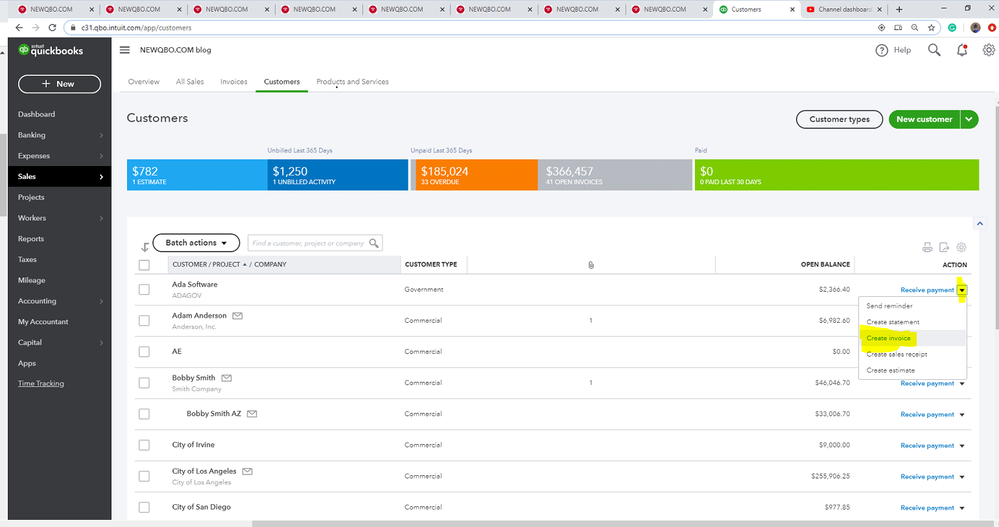Check the box for City of Los Angeles
999x527 pixels.
coord(145,477)
